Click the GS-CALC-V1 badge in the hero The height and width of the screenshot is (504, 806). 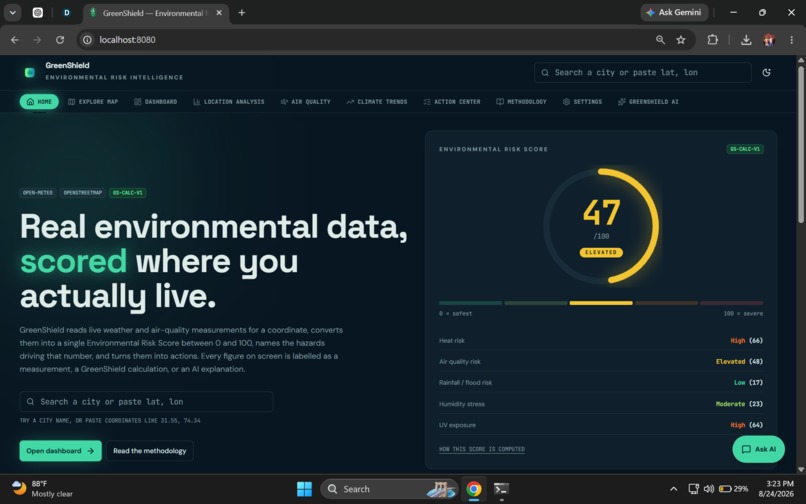coord(127,193)
